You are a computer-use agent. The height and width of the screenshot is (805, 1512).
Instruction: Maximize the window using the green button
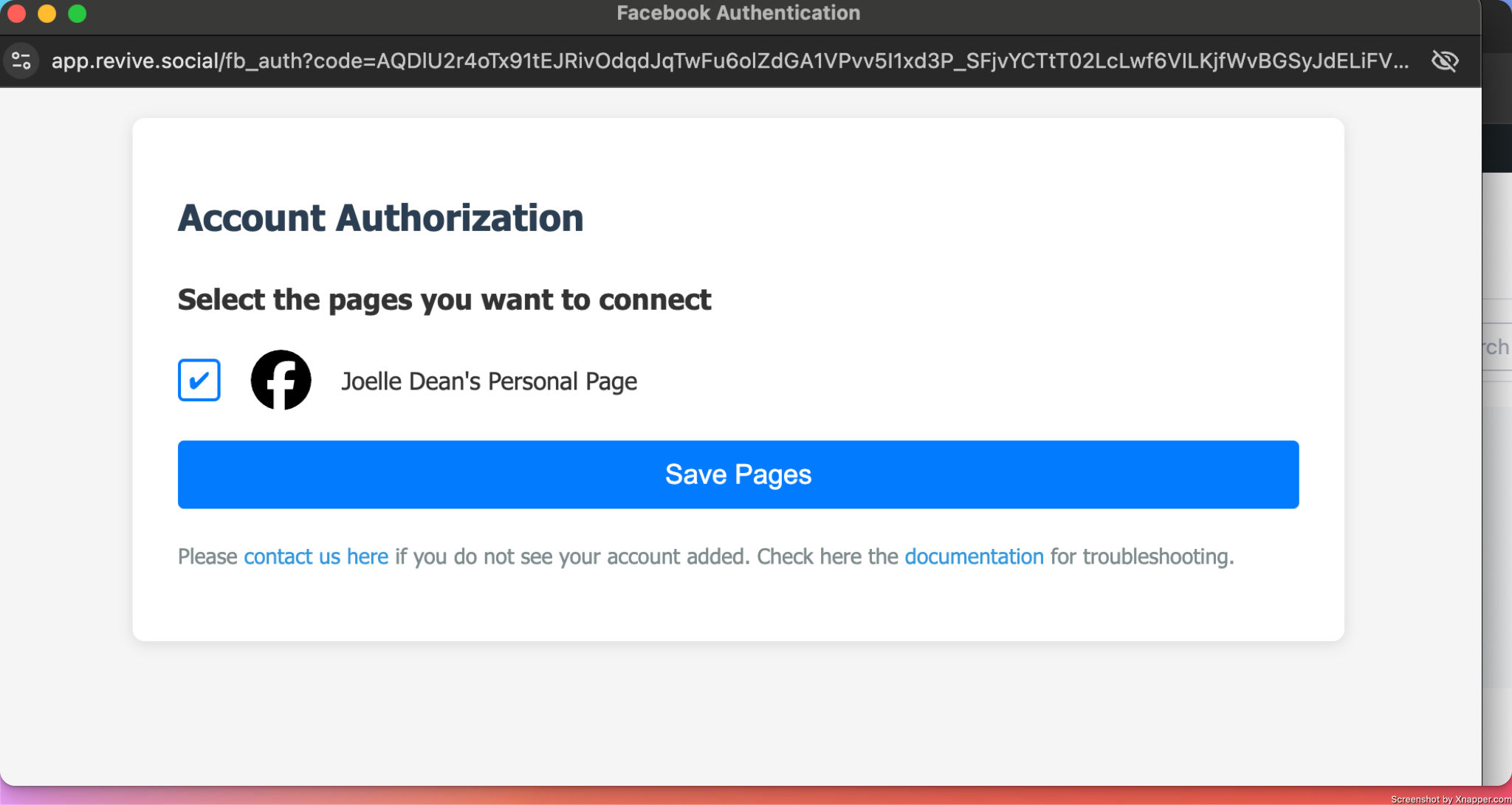click(77, 13)
